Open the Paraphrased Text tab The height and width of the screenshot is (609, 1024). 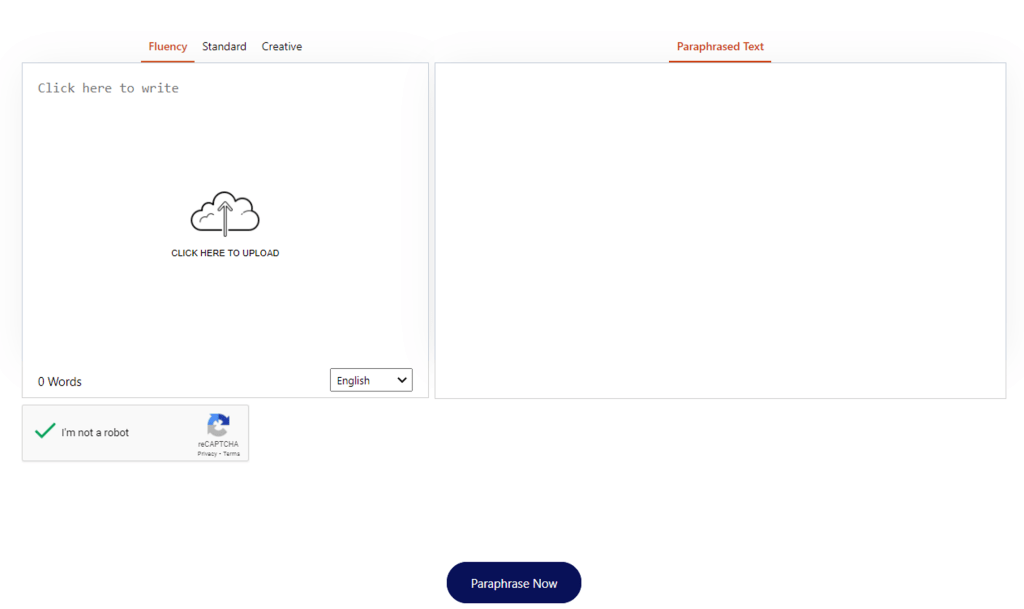(x=720, y=47)
